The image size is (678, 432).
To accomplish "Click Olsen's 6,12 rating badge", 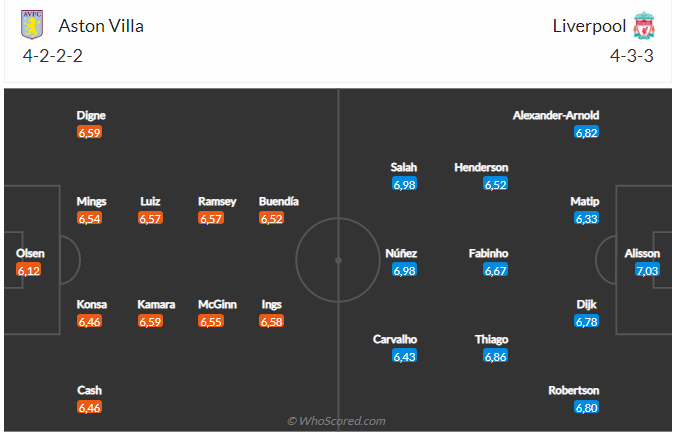I will click(29, 270).
